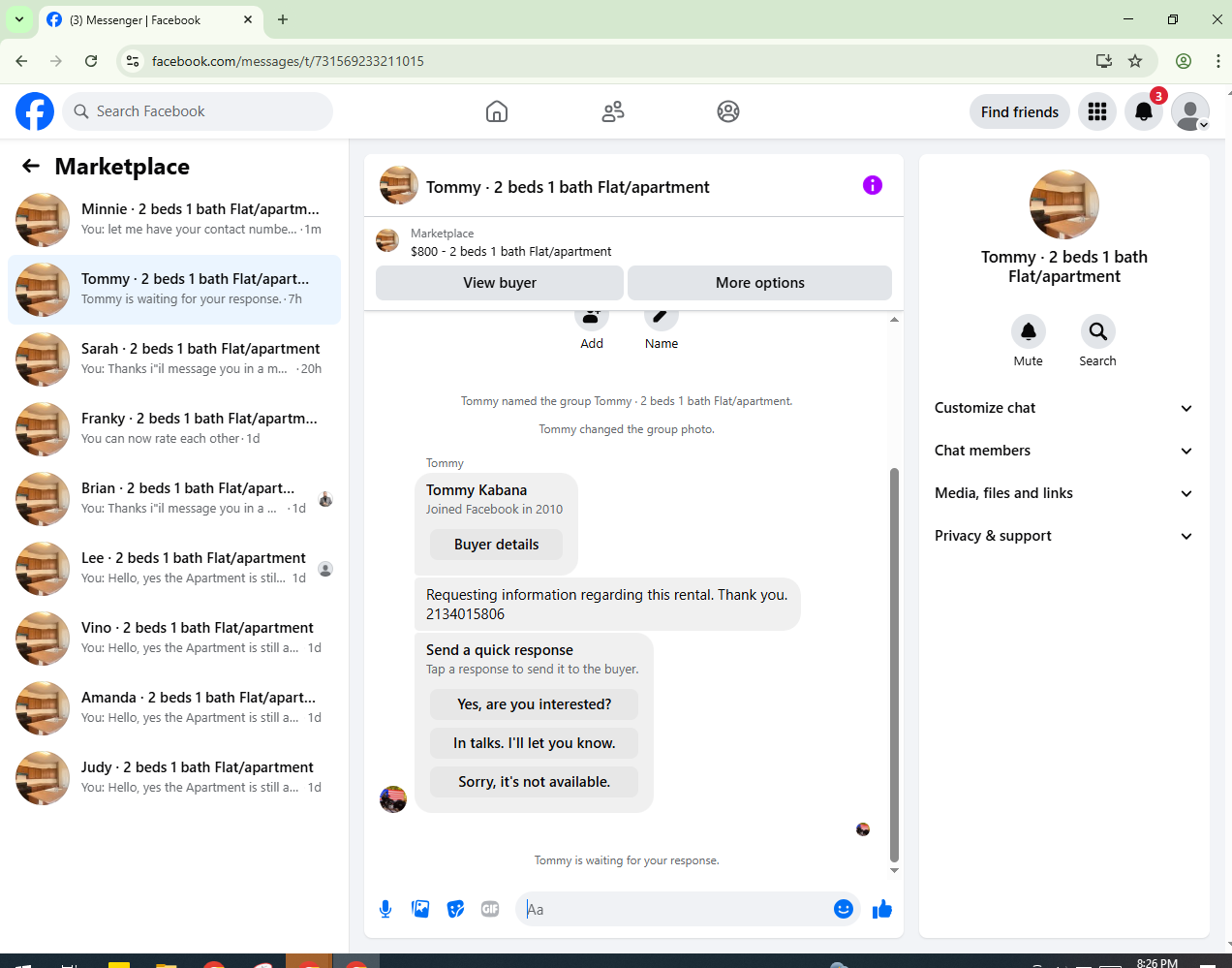Open Minnie's conversation in the list
1232x968 pixels.
tap(174, 220)
